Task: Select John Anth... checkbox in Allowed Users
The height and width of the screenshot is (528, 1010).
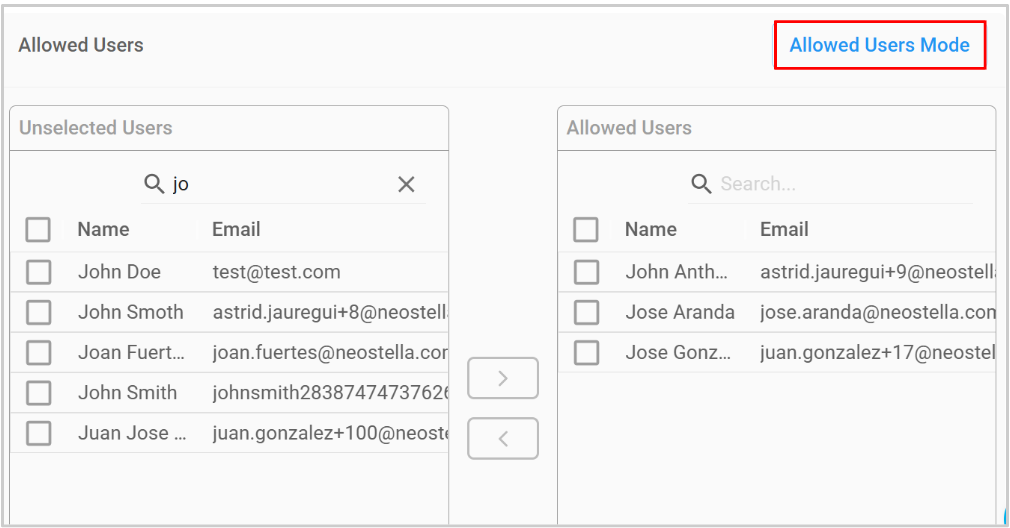Action: (586, 272)
